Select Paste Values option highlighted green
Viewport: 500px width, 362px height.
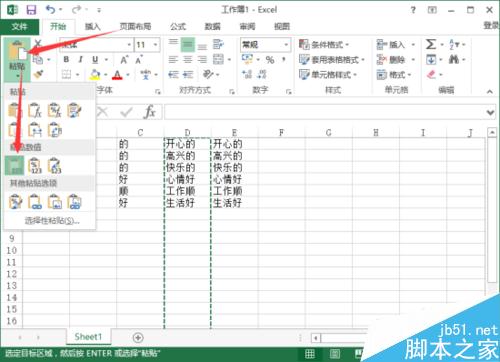tap(14, 165)
